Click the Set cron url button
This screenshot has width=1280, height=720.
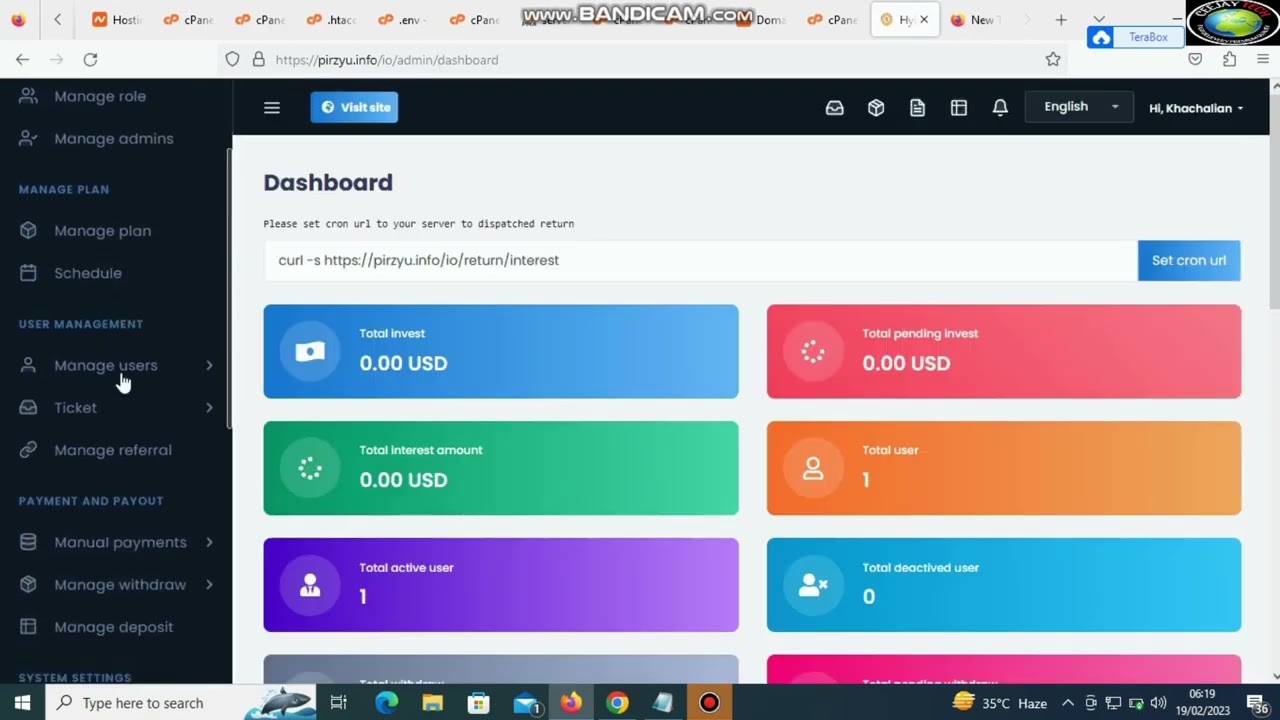(x=1188, y=260)
